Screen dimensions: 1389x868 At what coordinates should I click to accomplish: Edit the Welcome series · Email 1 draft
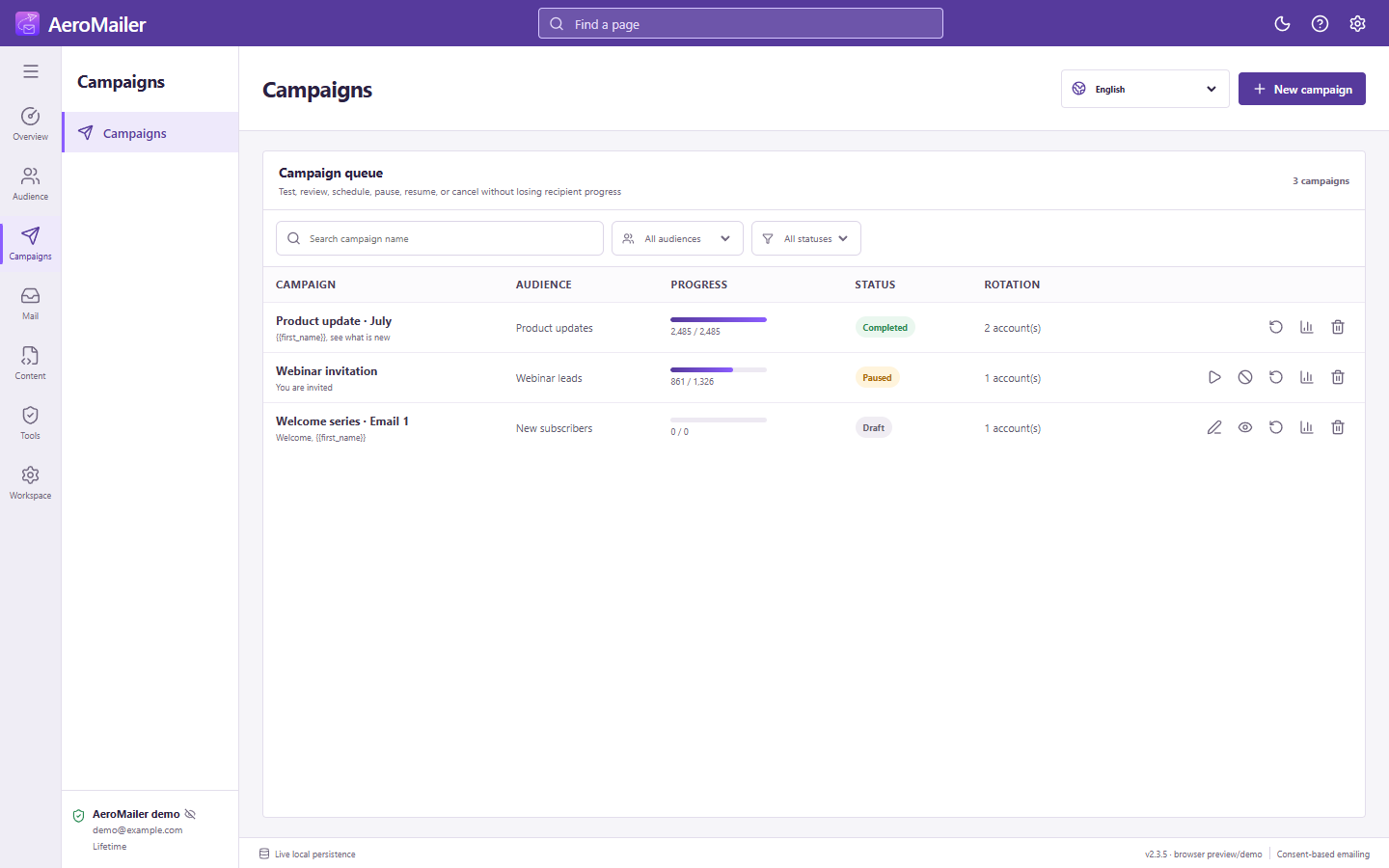coord(1214,427)
